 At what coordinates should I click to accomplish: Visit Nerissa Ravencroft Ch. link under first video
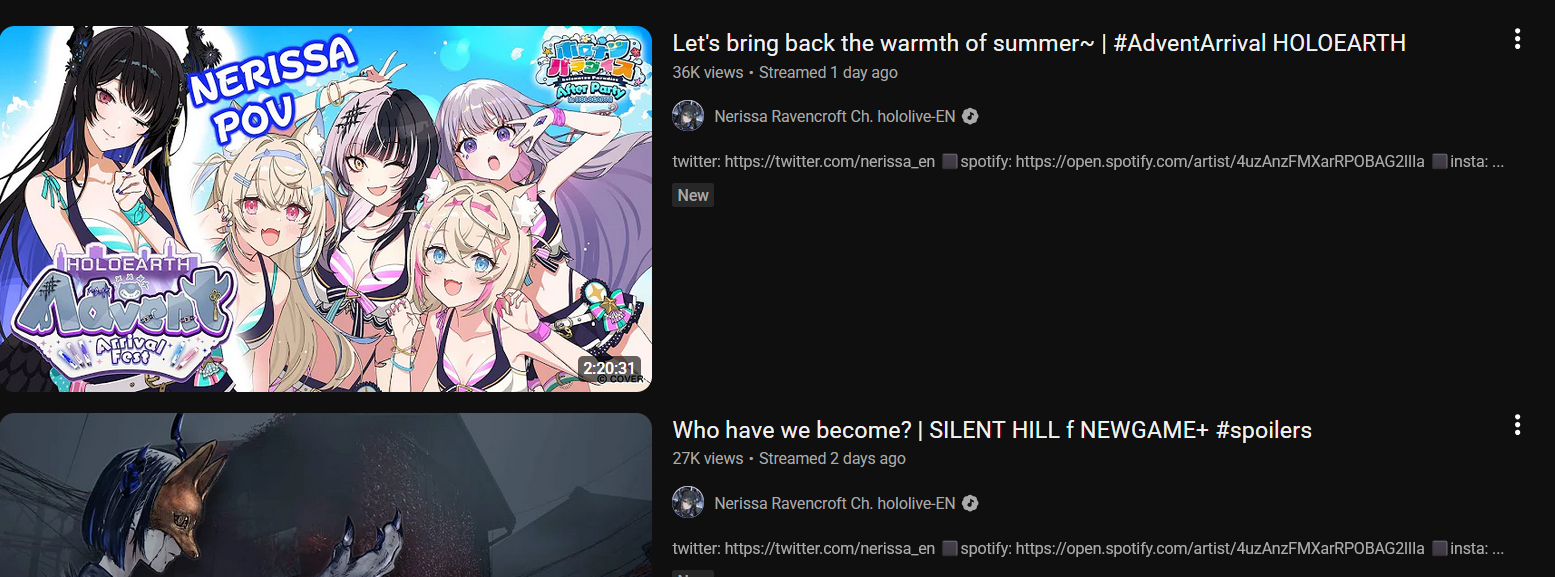coord(835,116)
